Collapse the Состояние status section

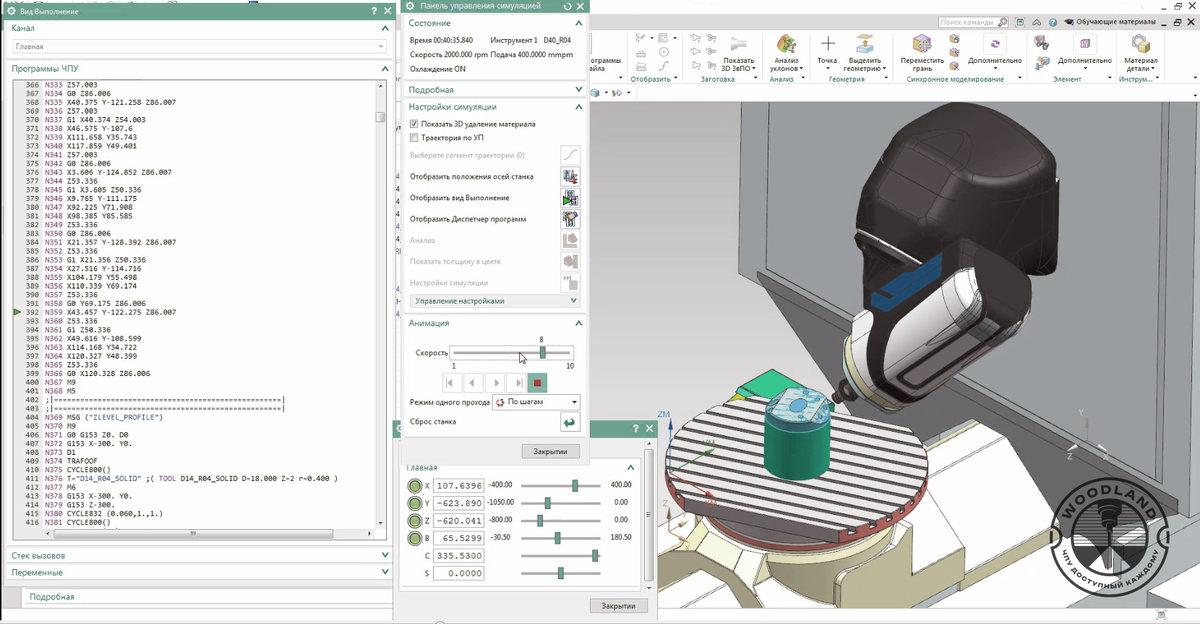pos(578,23)
